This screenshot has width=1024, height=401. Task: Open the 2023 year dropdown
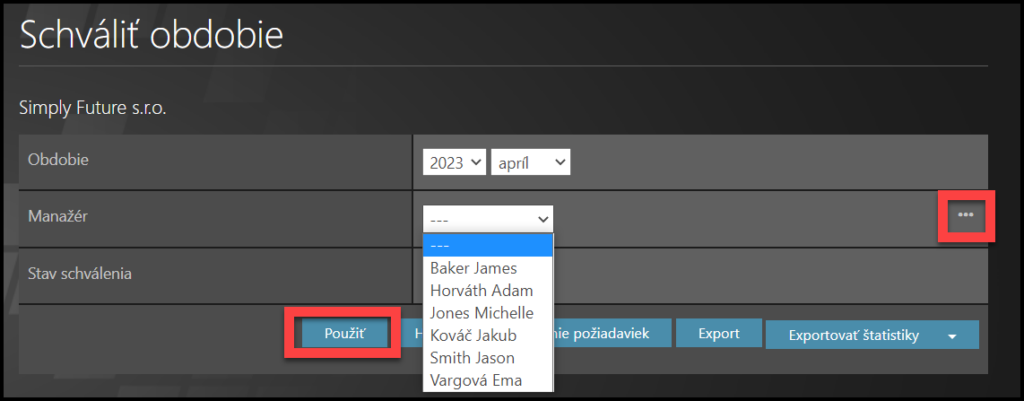tap(455, 163)
